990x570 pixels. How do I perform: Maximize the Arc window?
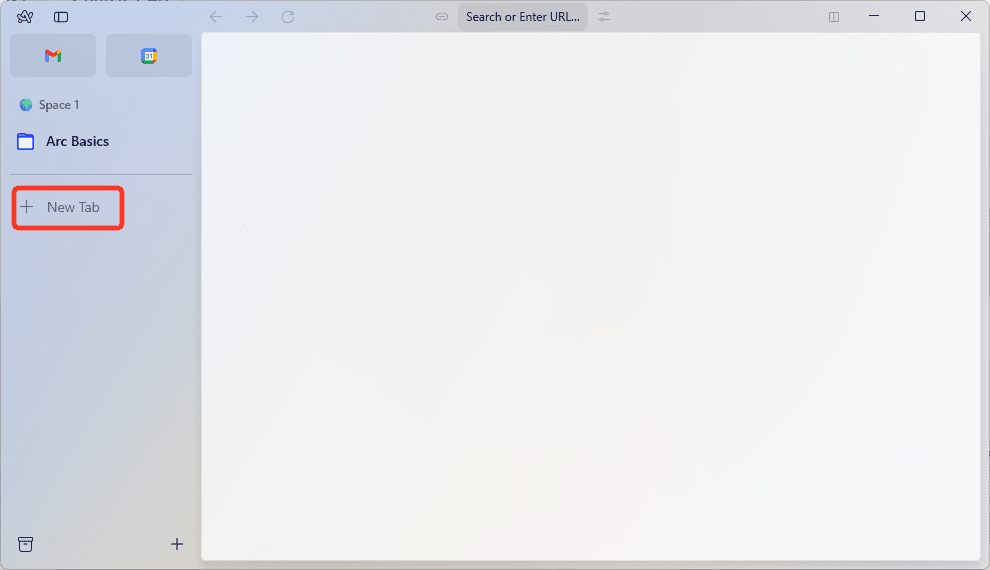point(920,16)
